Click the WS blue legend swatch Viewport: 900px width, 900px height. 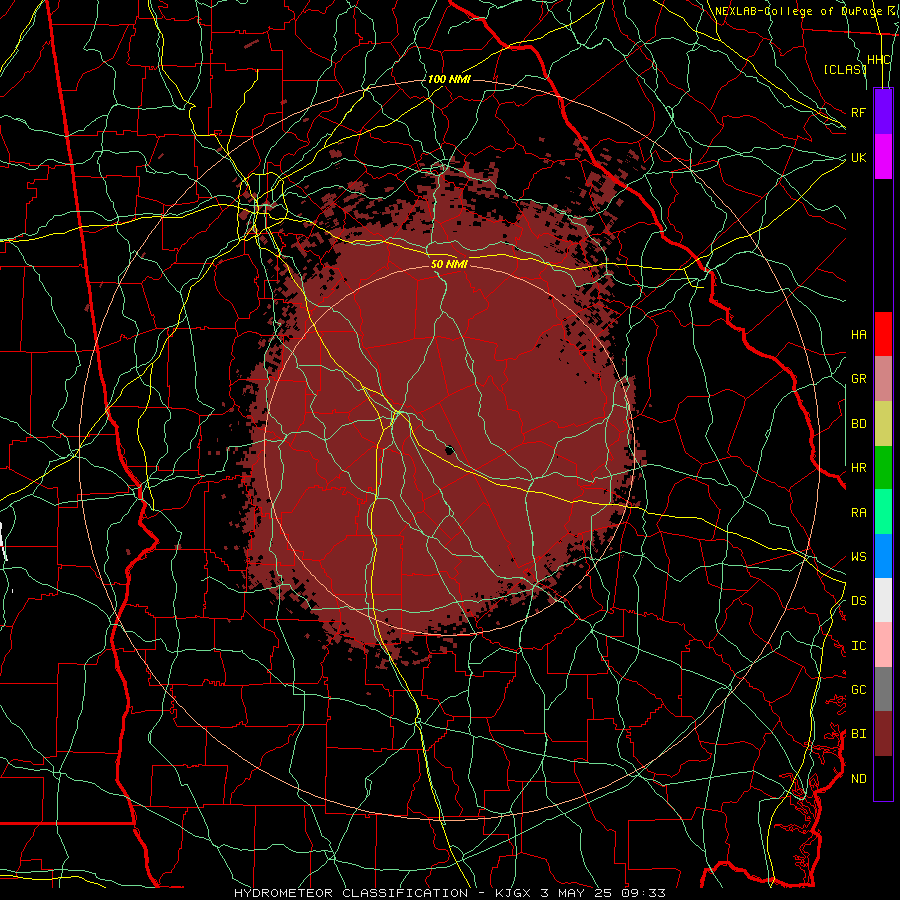(x=883, y=556)
